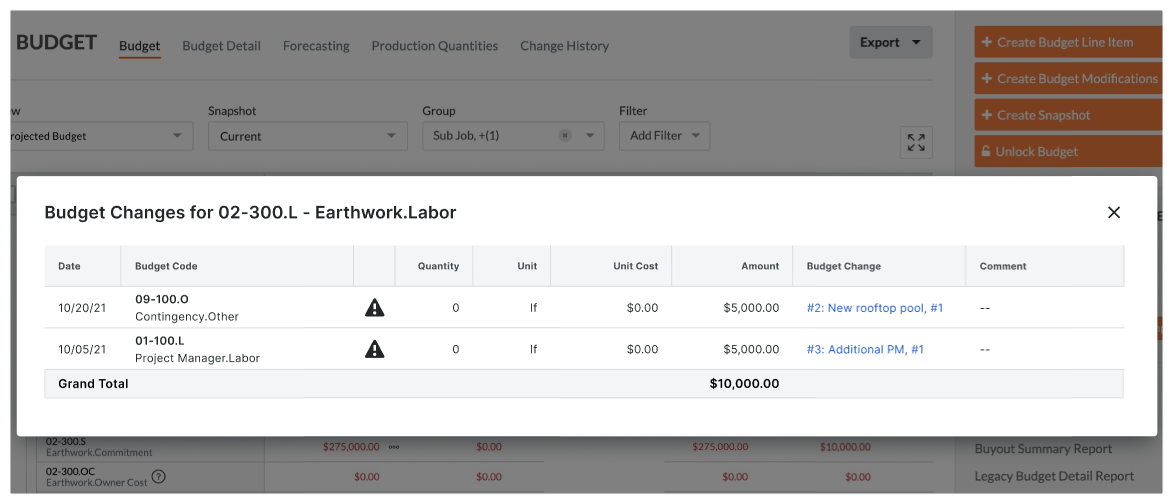Open Legacy Budget Detail Report

click(x=1054, y=477)
